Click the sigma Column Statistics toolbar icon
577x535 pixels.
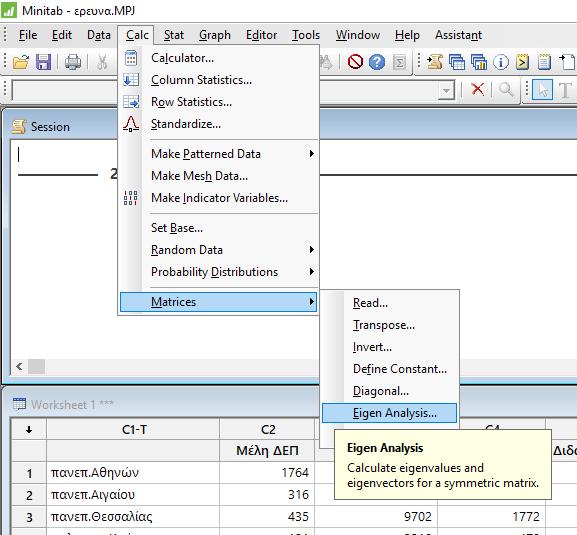[x=399, y=62]
